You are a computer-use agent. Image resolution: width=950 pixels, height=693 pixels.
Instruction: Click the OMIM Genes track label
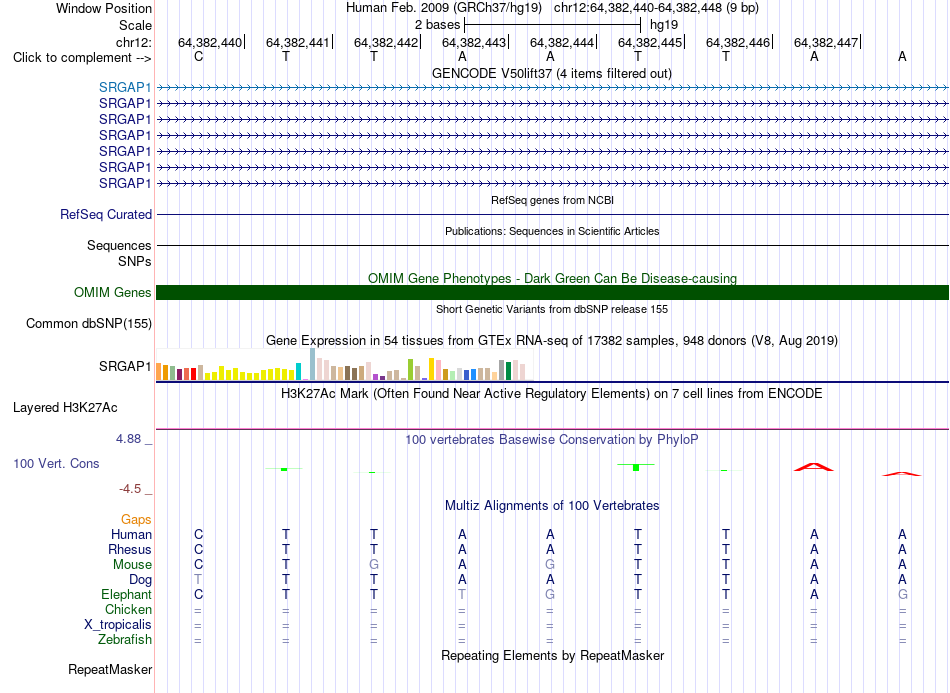(112, 293)
